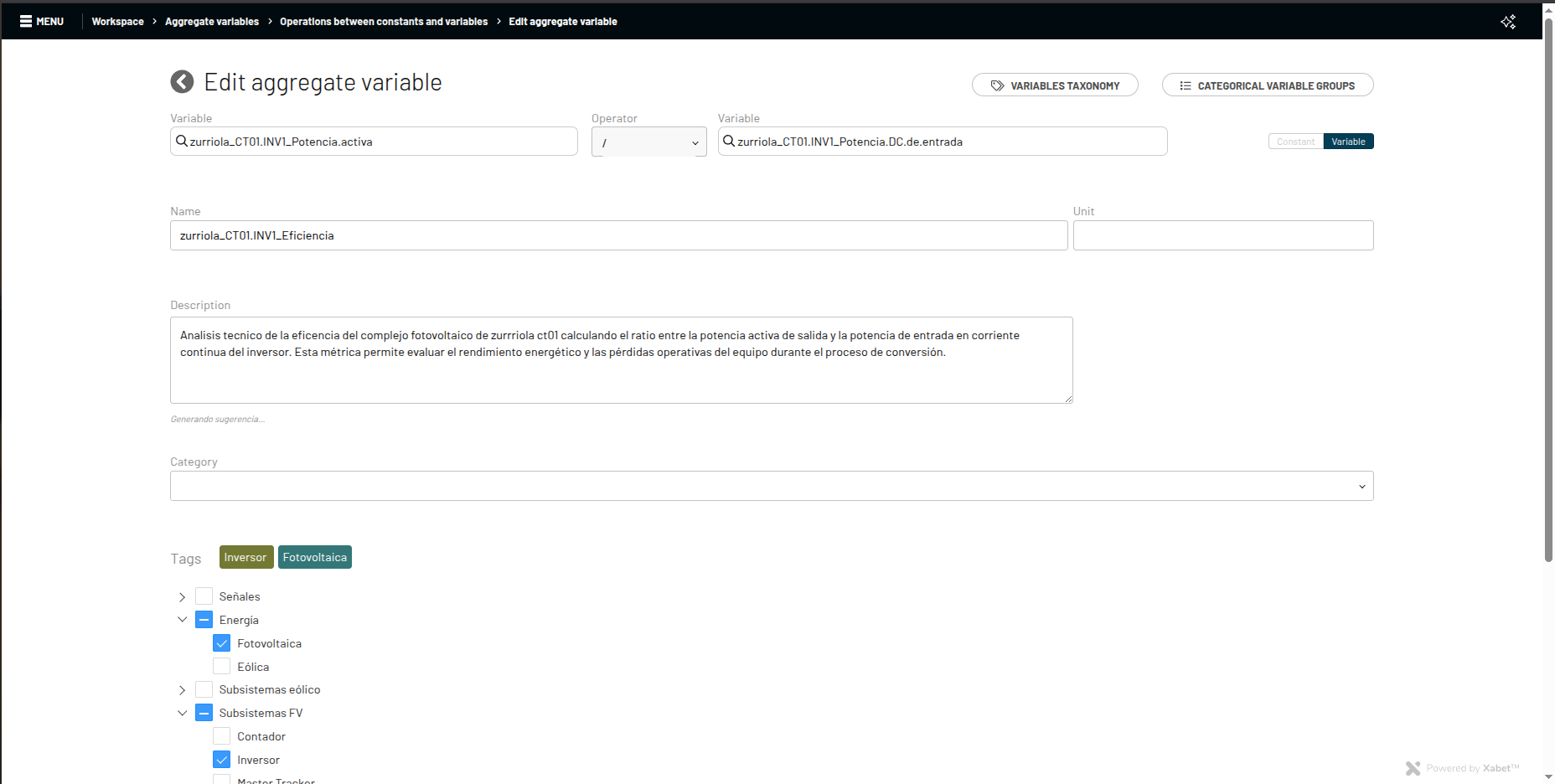Click the search icon in first Variable field
Viewport: 1555px width, 784px height.
click(x=181, y=141)
